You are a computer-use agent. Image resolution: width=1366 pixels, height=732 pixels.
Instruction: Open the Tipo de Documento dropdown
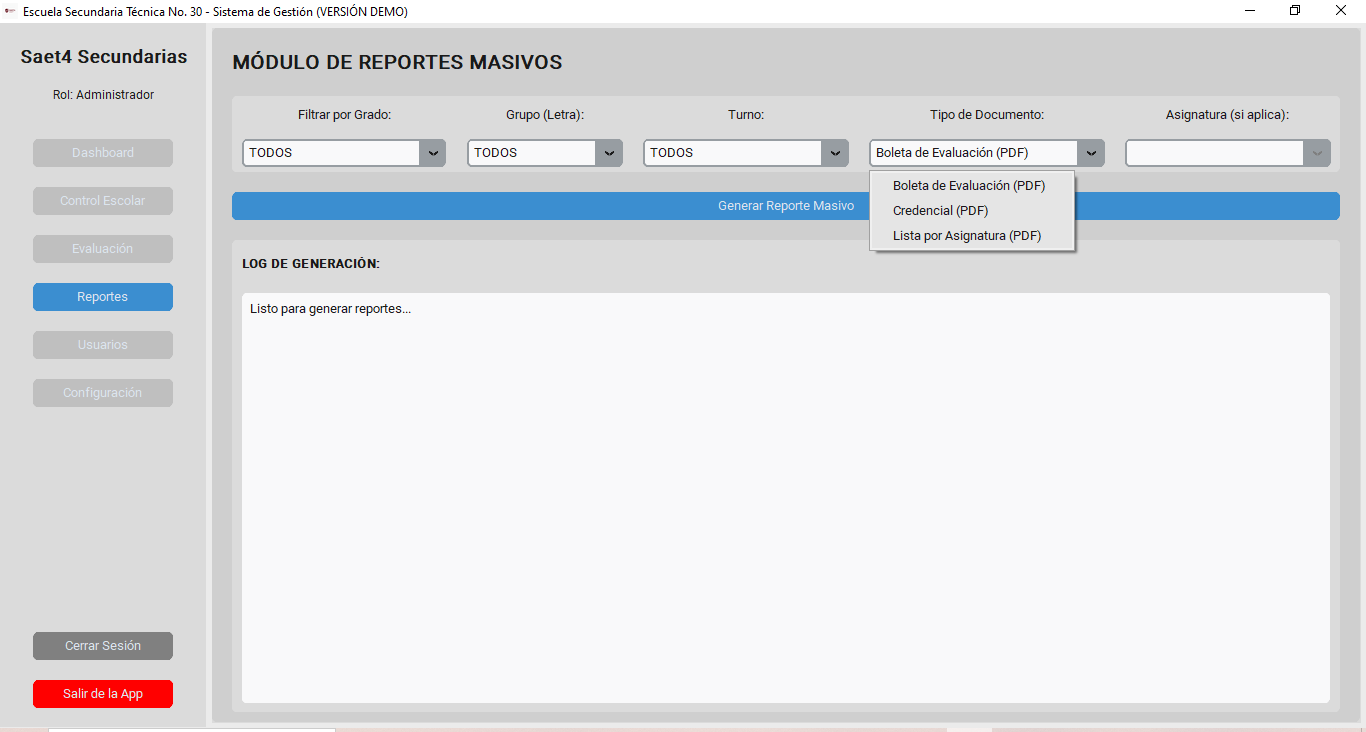(1090, 152)
